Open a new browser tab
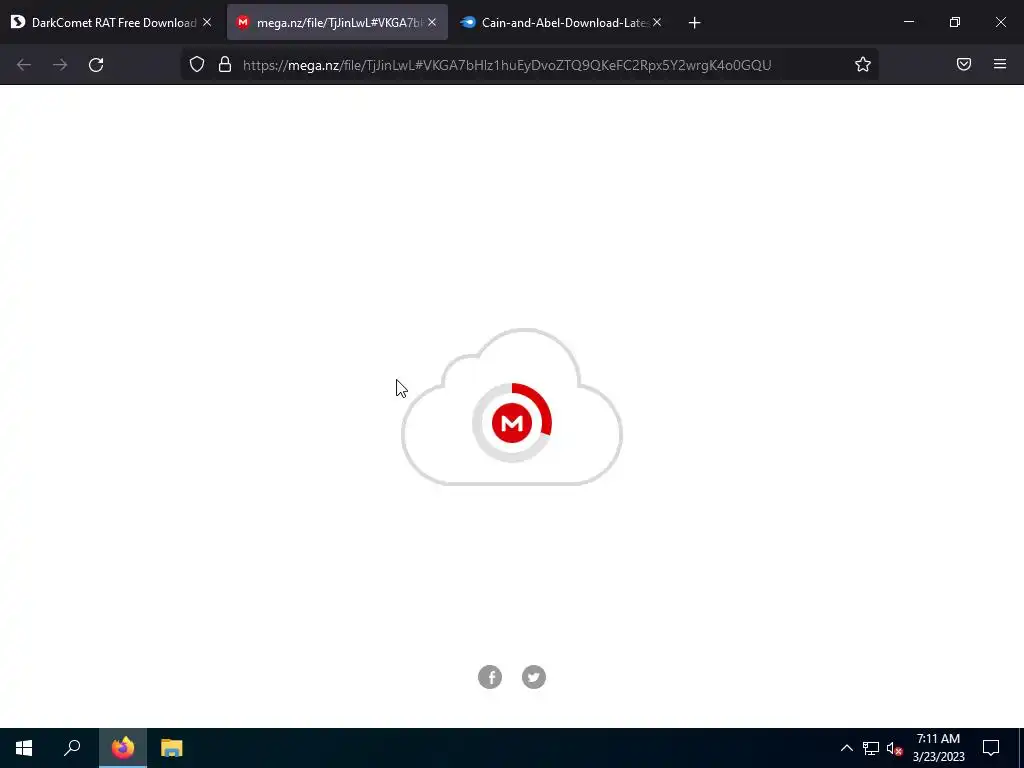This screenshot has height=768, width=1024. (x=694, y=23)
